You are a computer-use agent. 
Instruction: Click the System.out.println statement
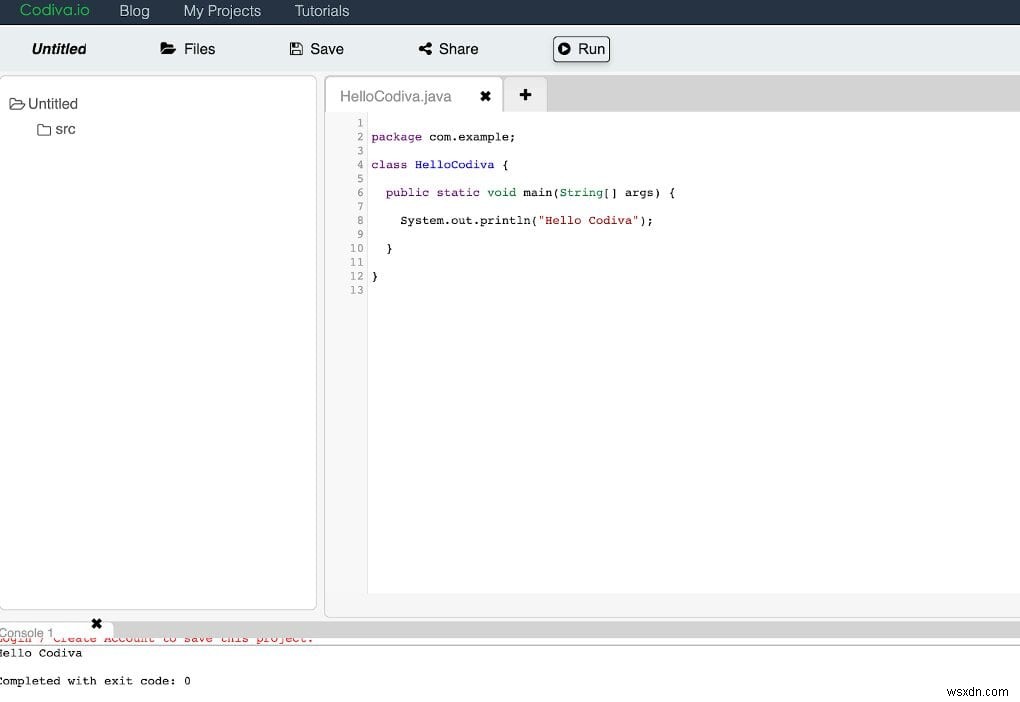pyautogui.click(x=526, y=221)
